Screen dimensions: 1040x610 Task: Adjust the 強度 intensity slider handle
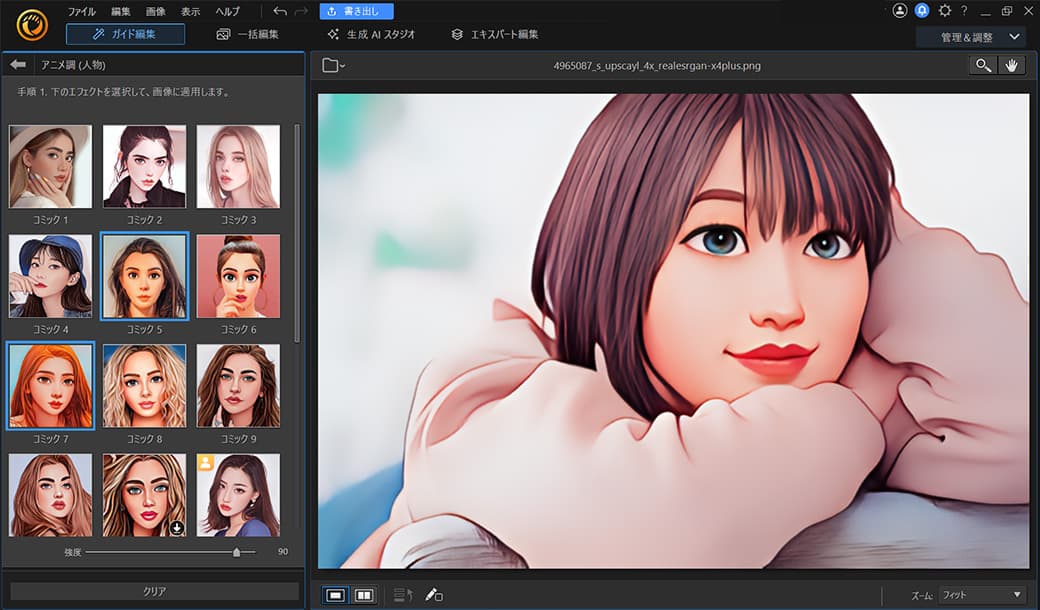click(x=238, y=550)
